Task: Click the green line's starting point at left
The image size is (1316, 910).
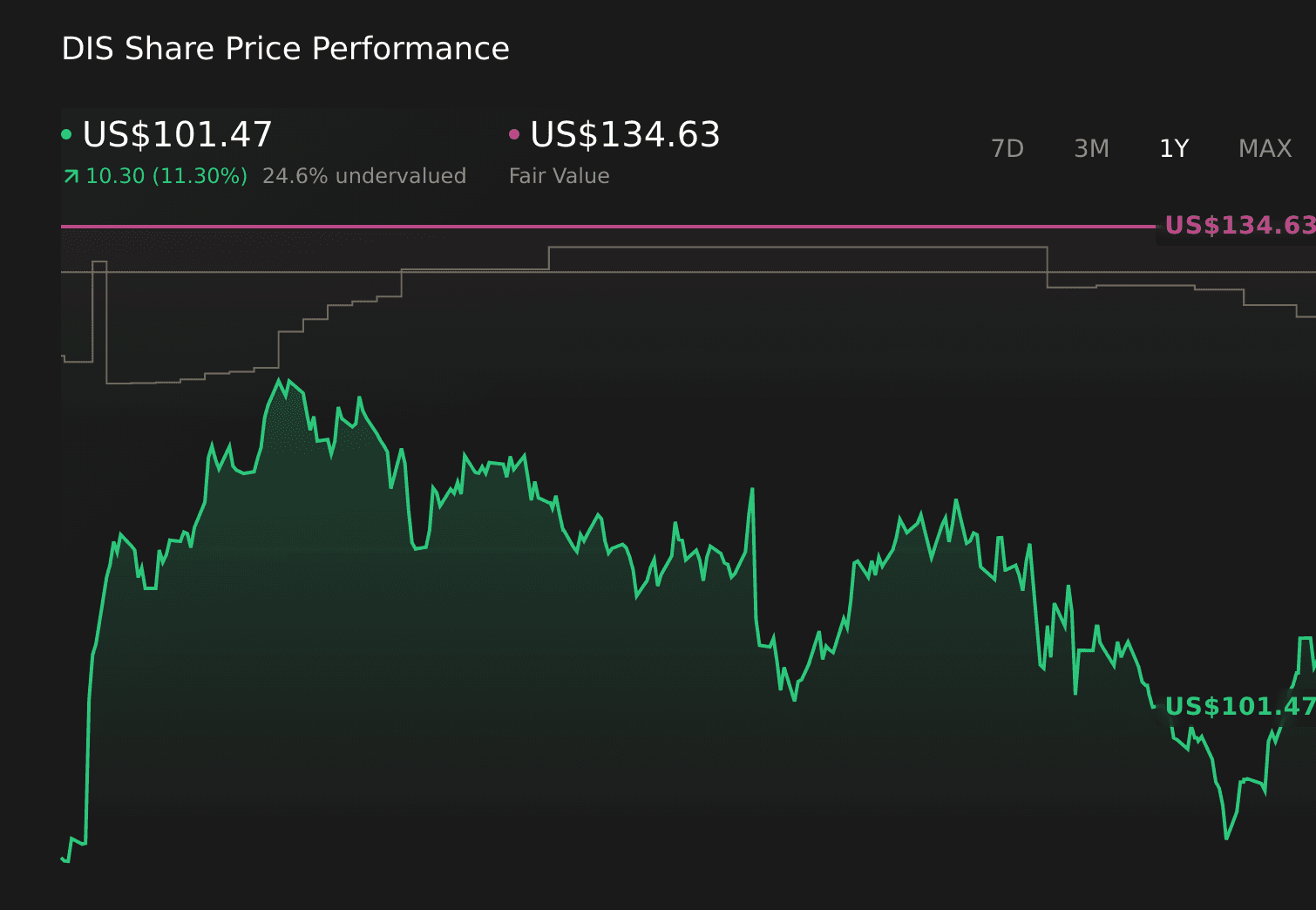Action: pyautogui.click(x=63, y=859)
